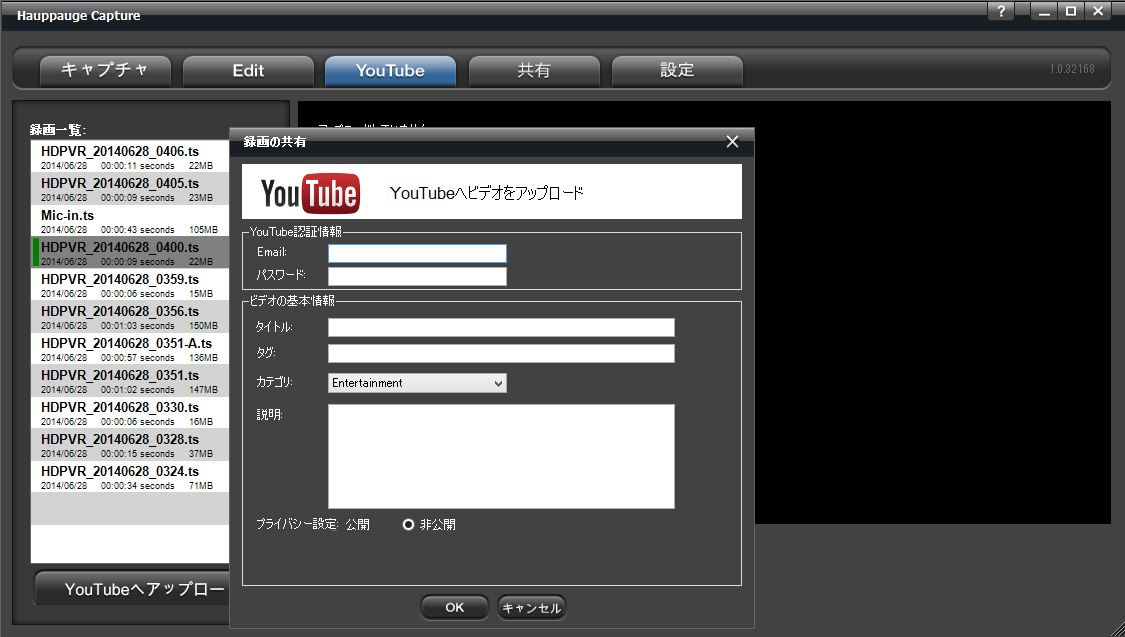Select recording HDPVR_20140628_0406.ts
1125x637 pixels.
[130, 156]
